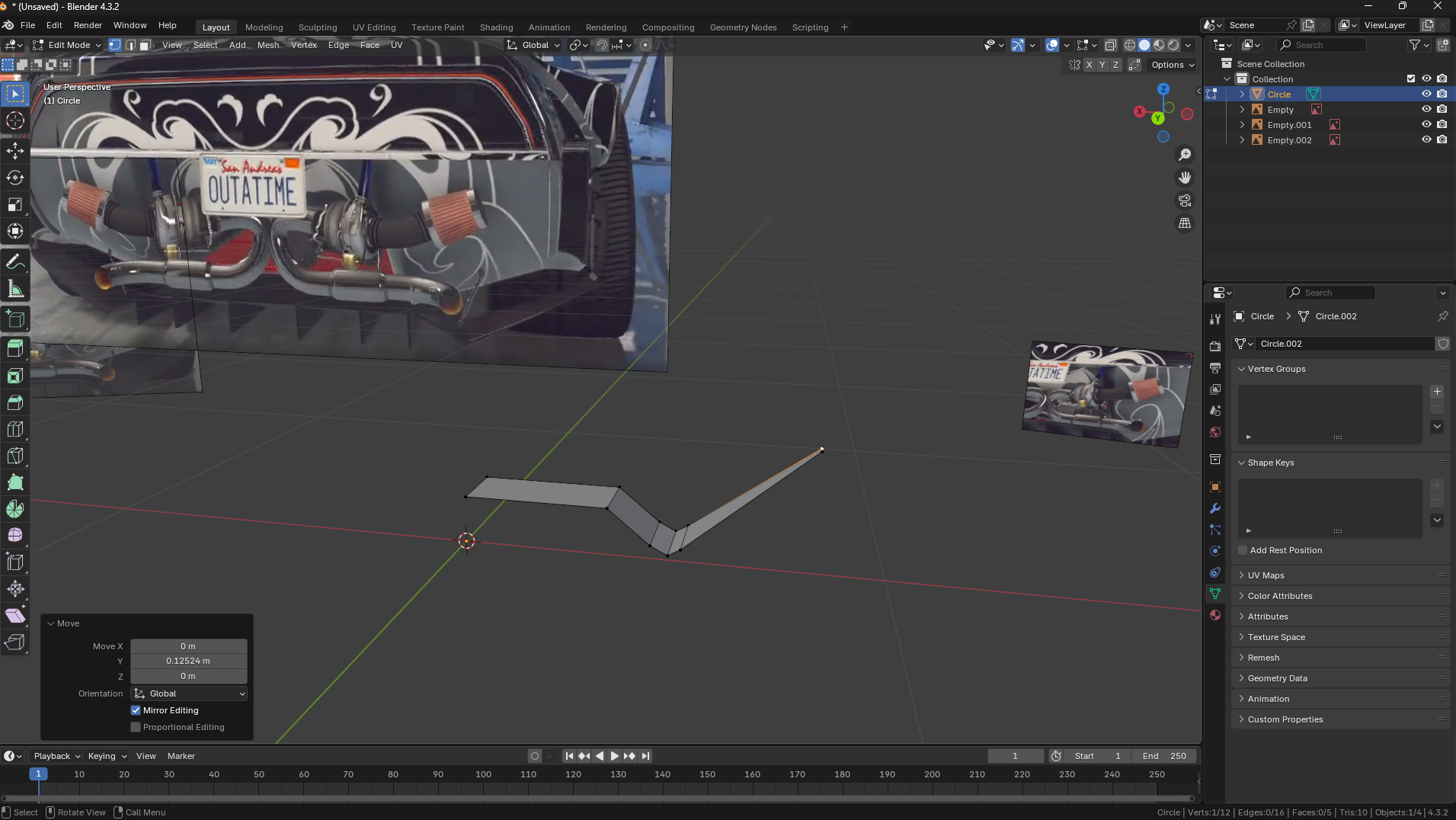This screenshot has height=820, width=1456.
Task: Select the Rotate tool in the toolbar
Action: [15, 178]
